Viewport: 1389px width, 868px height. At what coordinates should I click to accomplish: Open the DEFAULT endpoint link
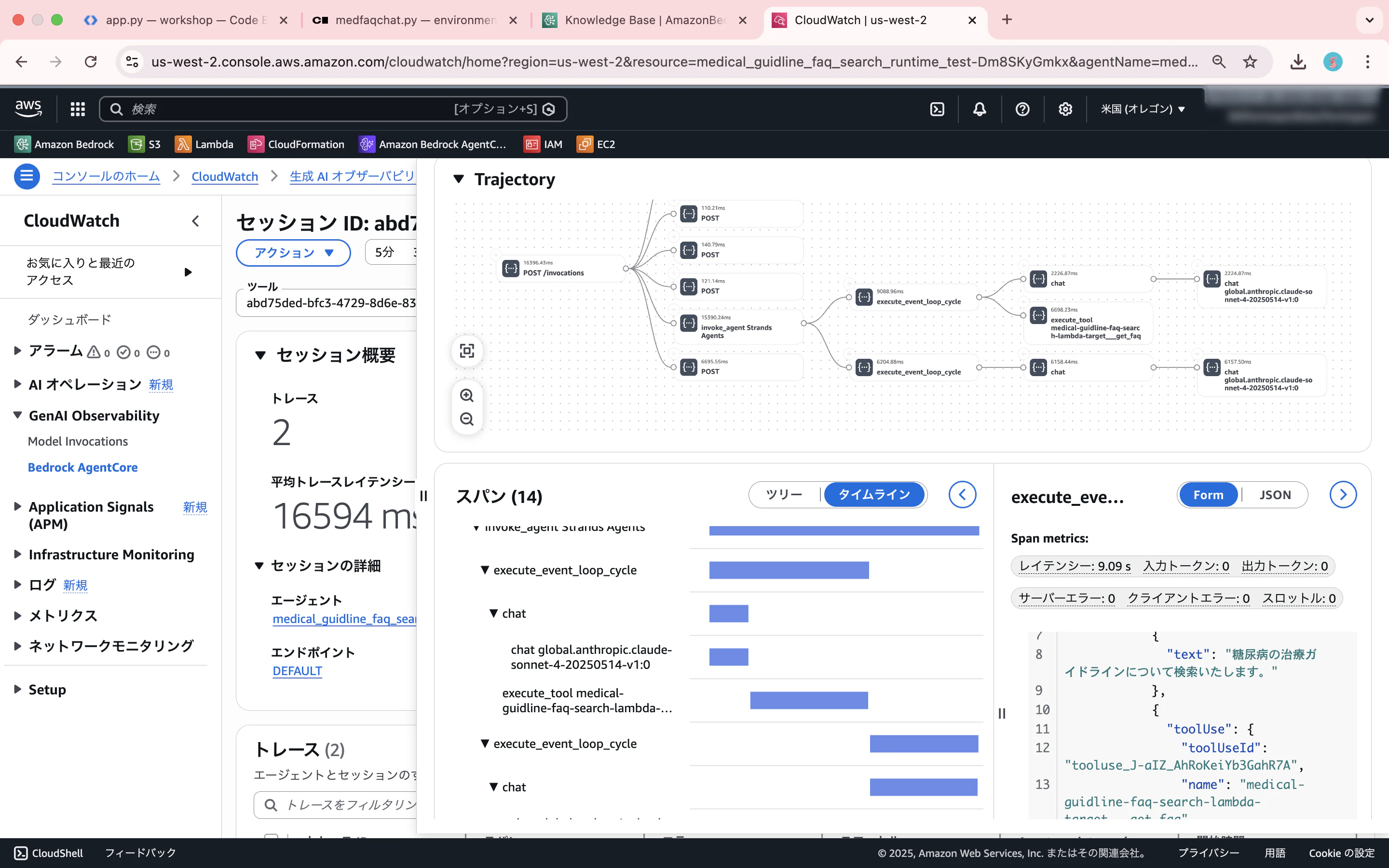(297, 671)
